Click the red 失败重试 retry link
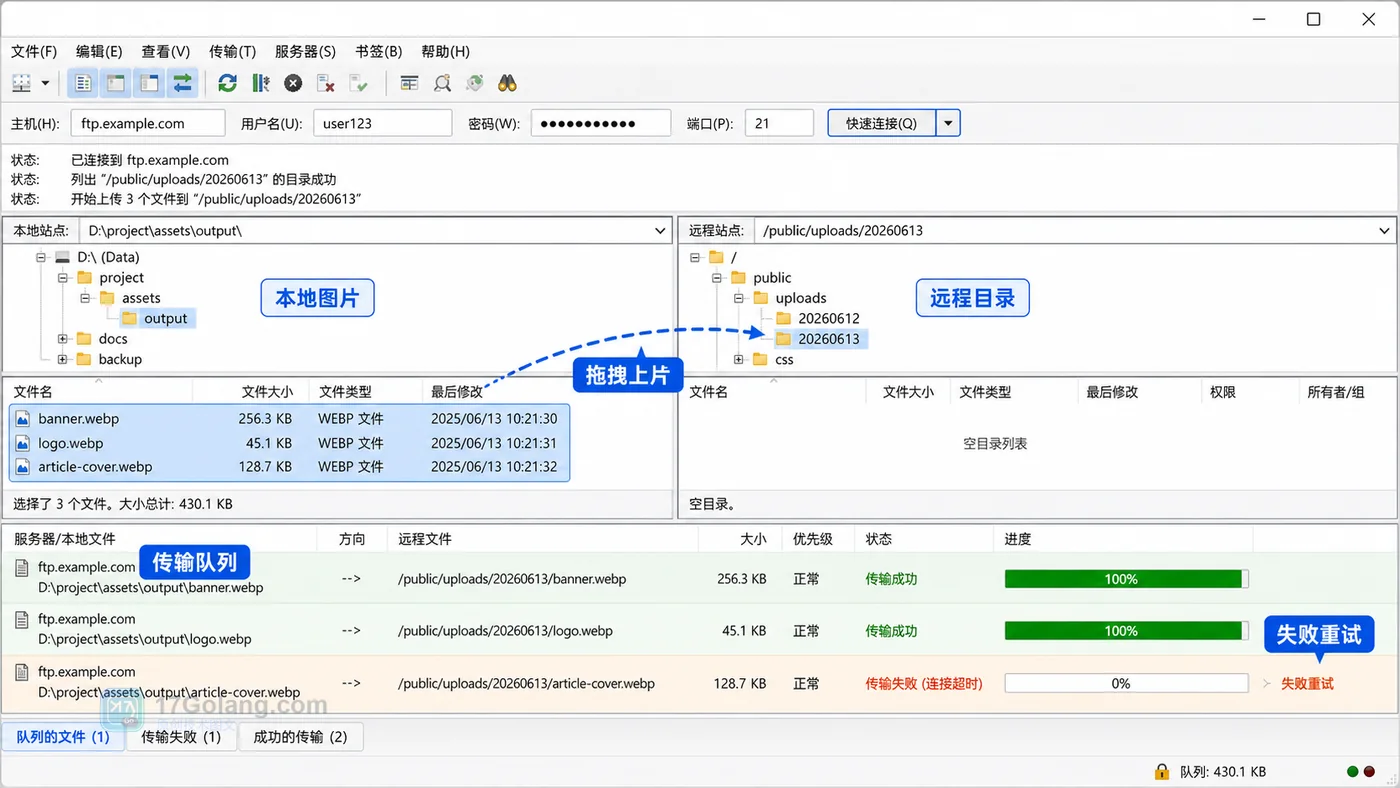This screenshot has width=1400, height=788. coord(1307,684)
